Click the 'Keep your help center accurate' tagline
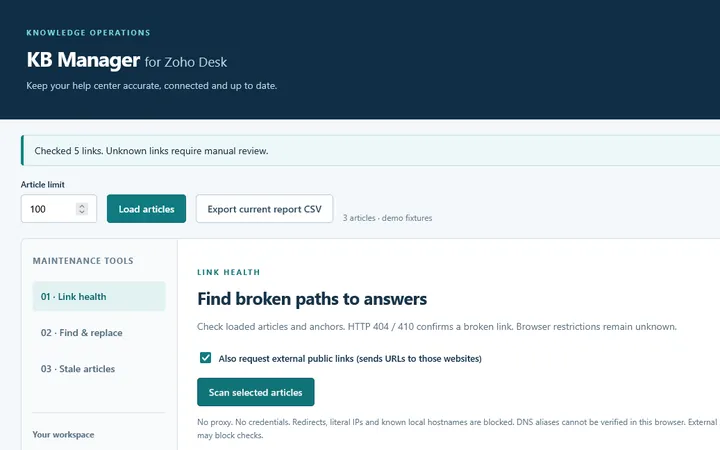This screenshot has height=450, width=720. tap(152, 86)
